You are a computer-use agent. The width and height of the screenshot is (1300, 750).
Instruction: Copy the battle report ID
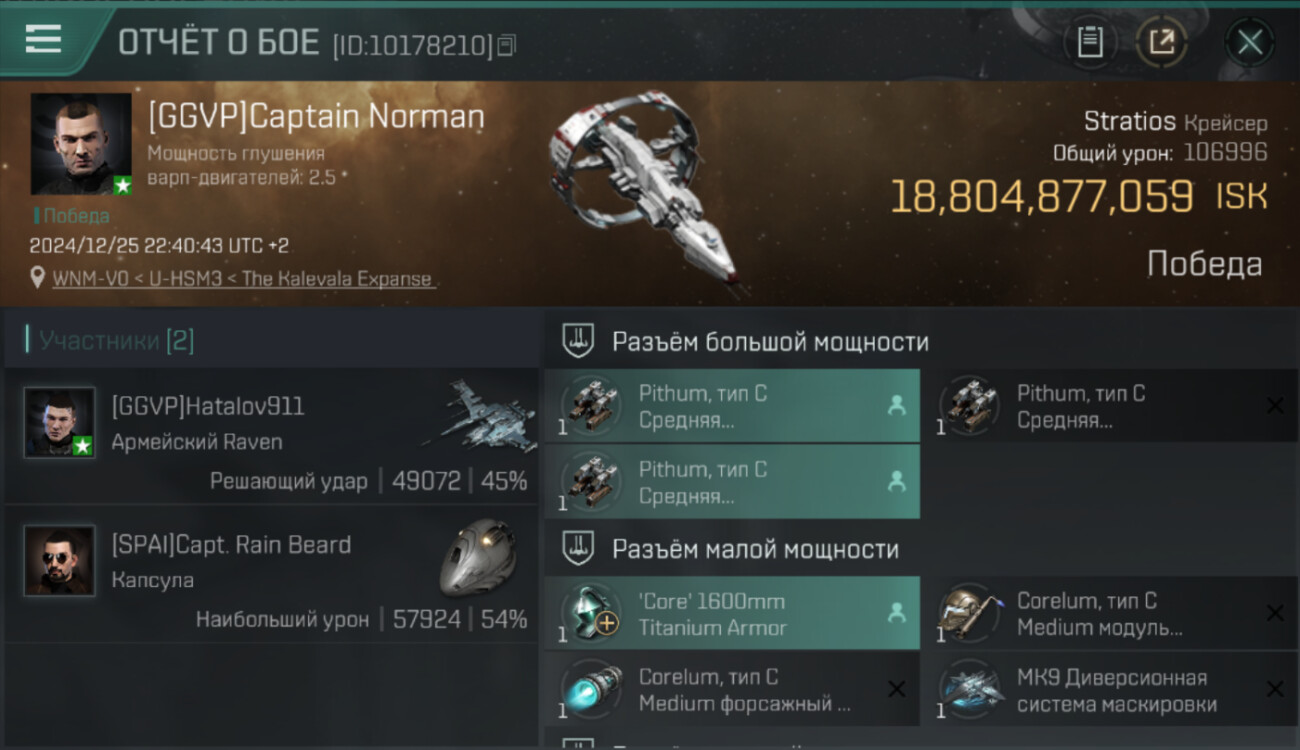506,45
